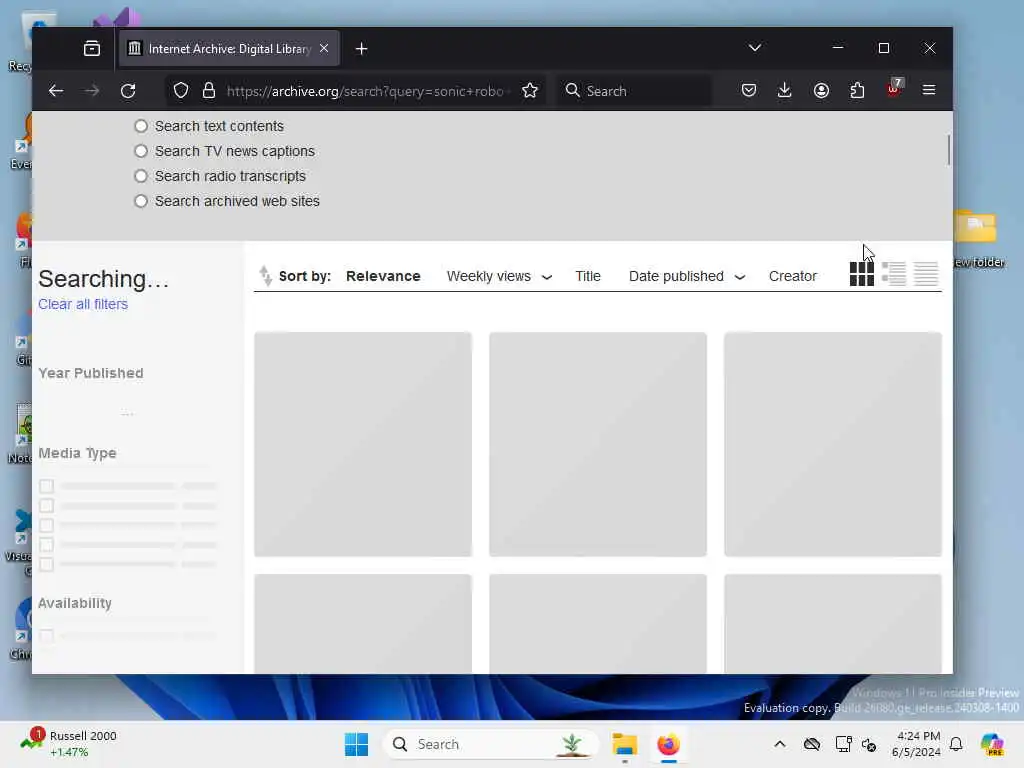Image resolution: width=1024 pixels, height=768 pixels.
Task: Open the uBlock Origin extension icon
Action: [x=893, y=89]
